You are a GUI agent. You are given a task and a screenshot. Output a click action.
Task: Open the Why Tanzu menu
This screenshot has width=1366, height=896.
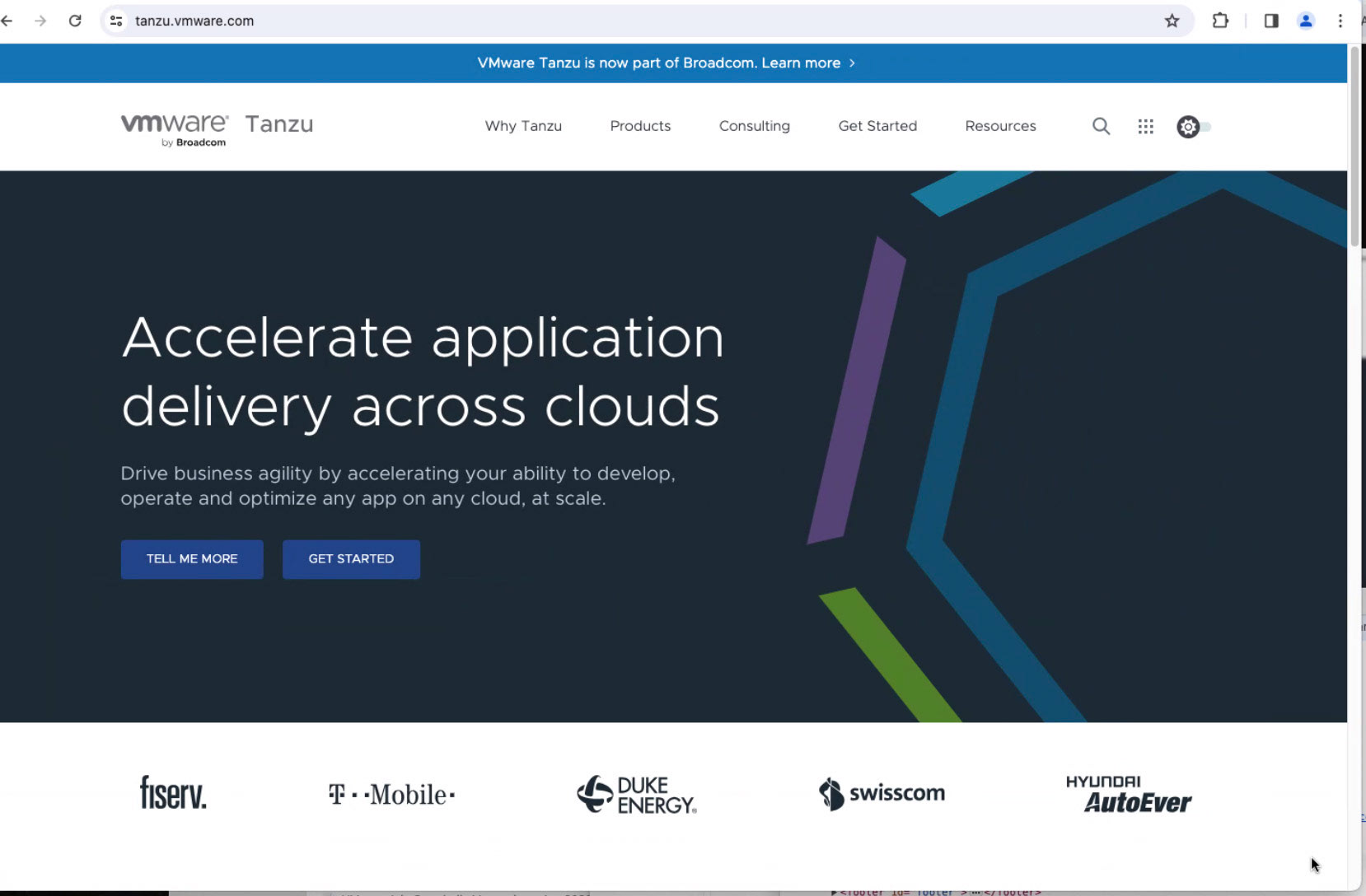click(523, 126)
